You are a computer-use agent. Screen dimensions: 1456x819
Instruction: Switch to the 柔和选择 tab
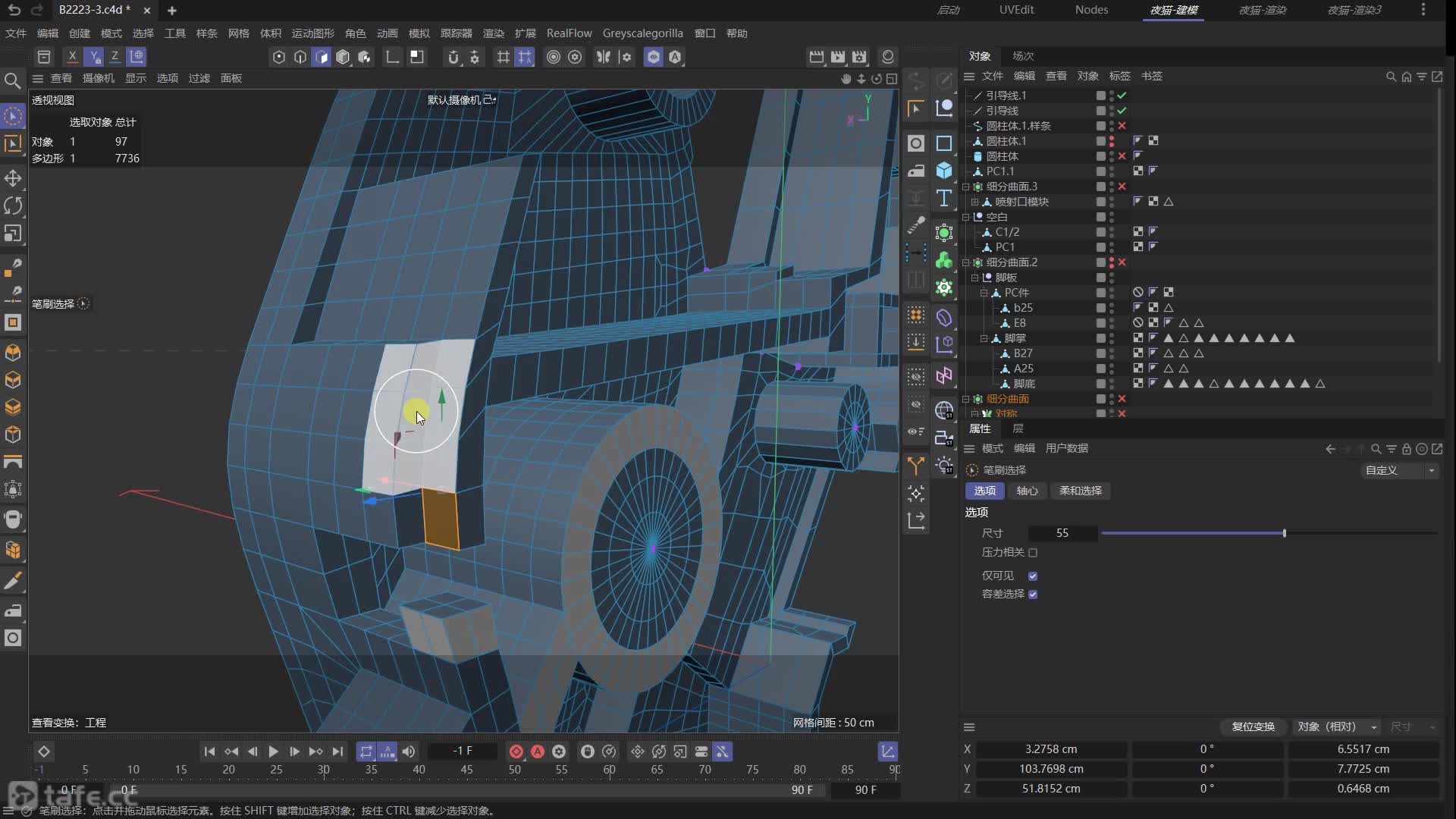coord(1080,491)
